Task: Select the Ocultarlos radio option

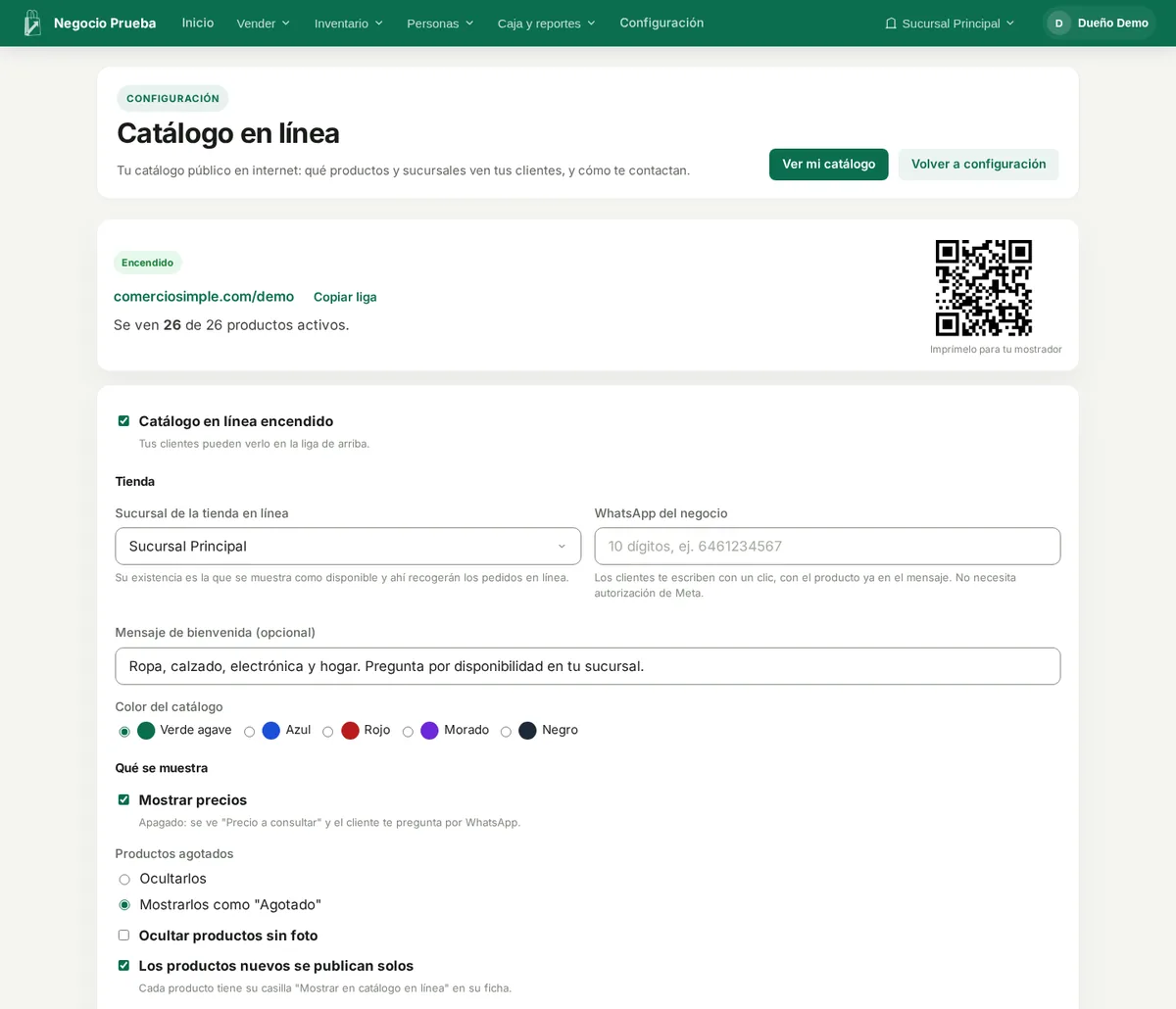Action: (x=124, y=880)
